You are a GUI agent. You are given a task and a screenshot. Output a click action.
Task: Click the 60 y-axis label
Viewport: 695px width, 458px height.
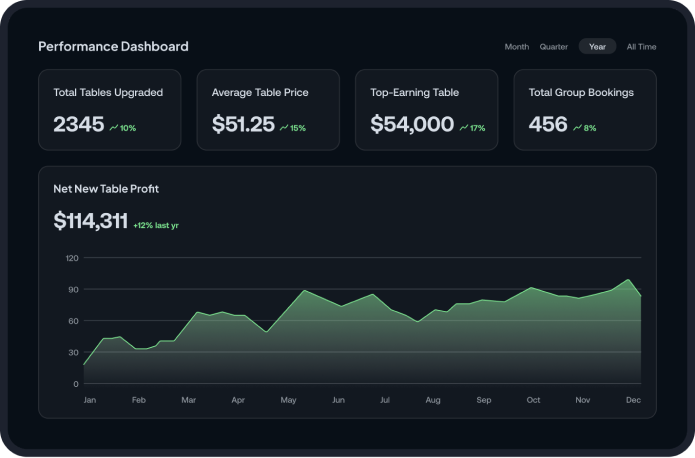point(73,321)
